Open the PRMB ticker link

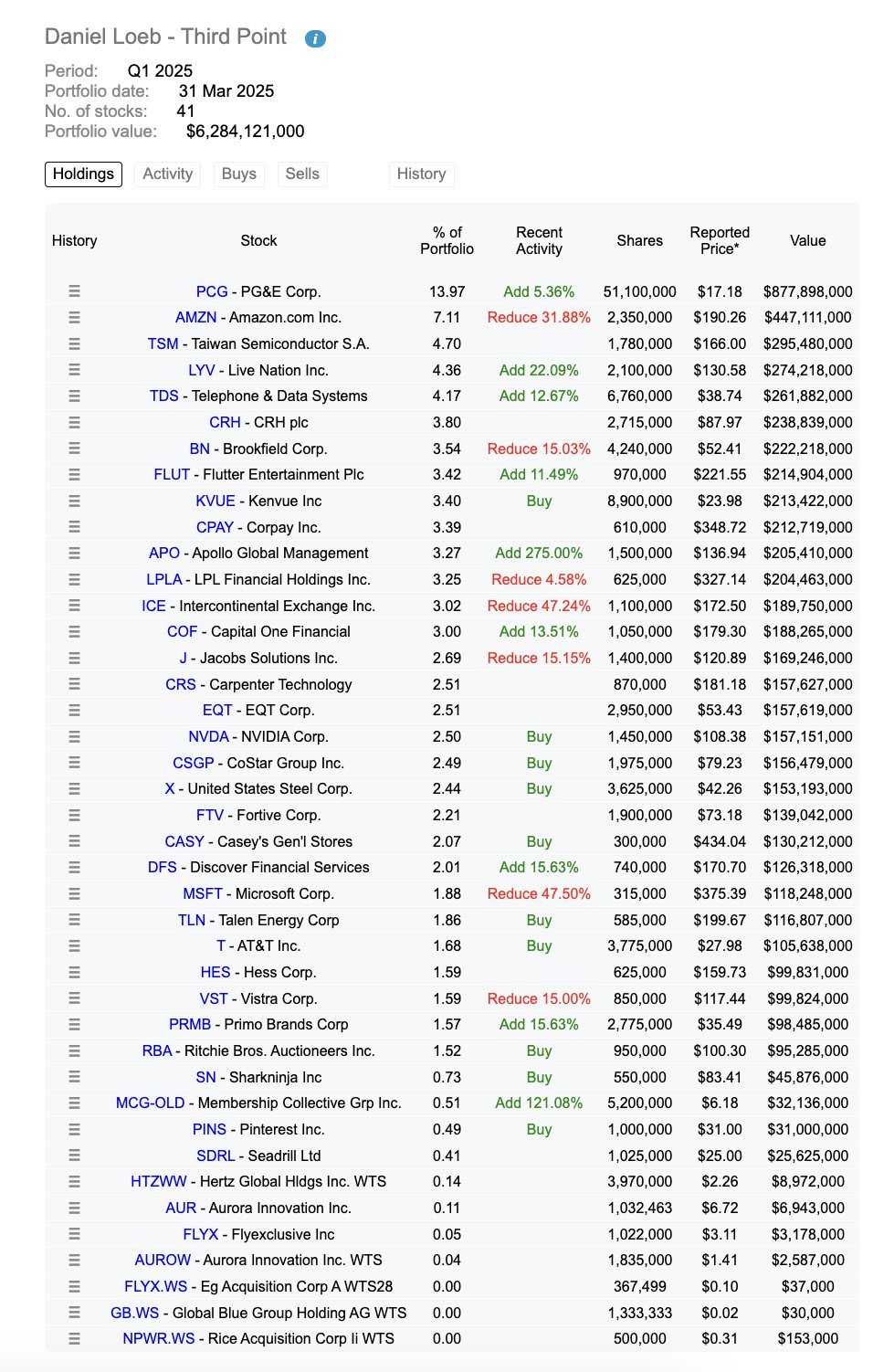[190, 1025]
